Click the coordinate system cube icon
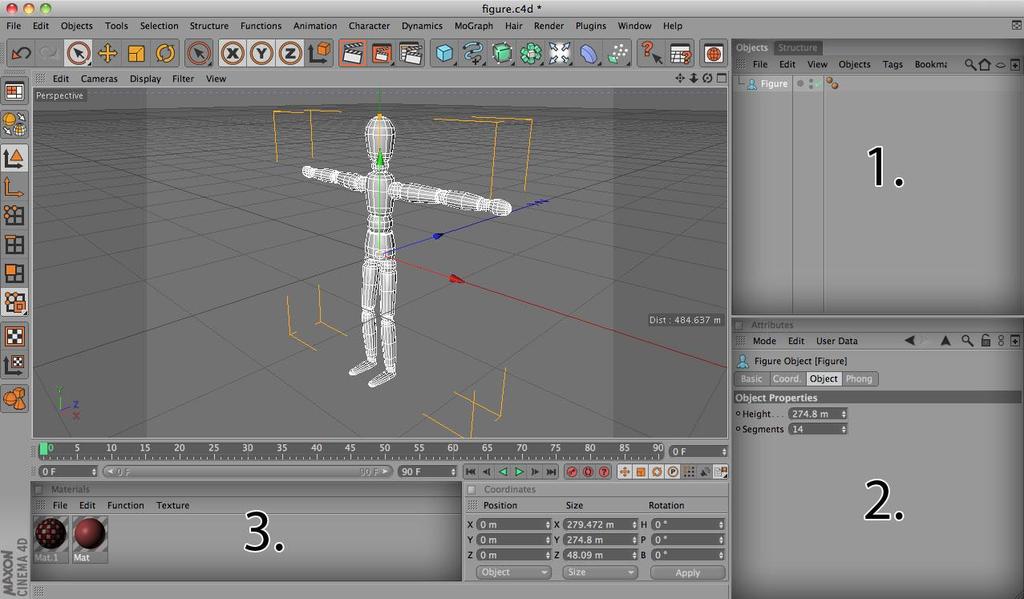Viewport: 1024px width, 599px height. point(320,53)
